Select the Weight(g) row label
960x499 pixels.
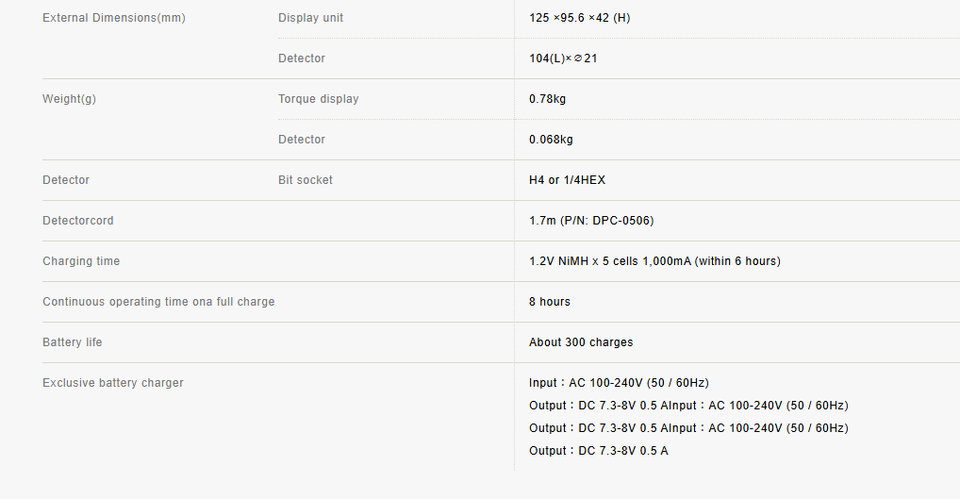click(69, 99)
